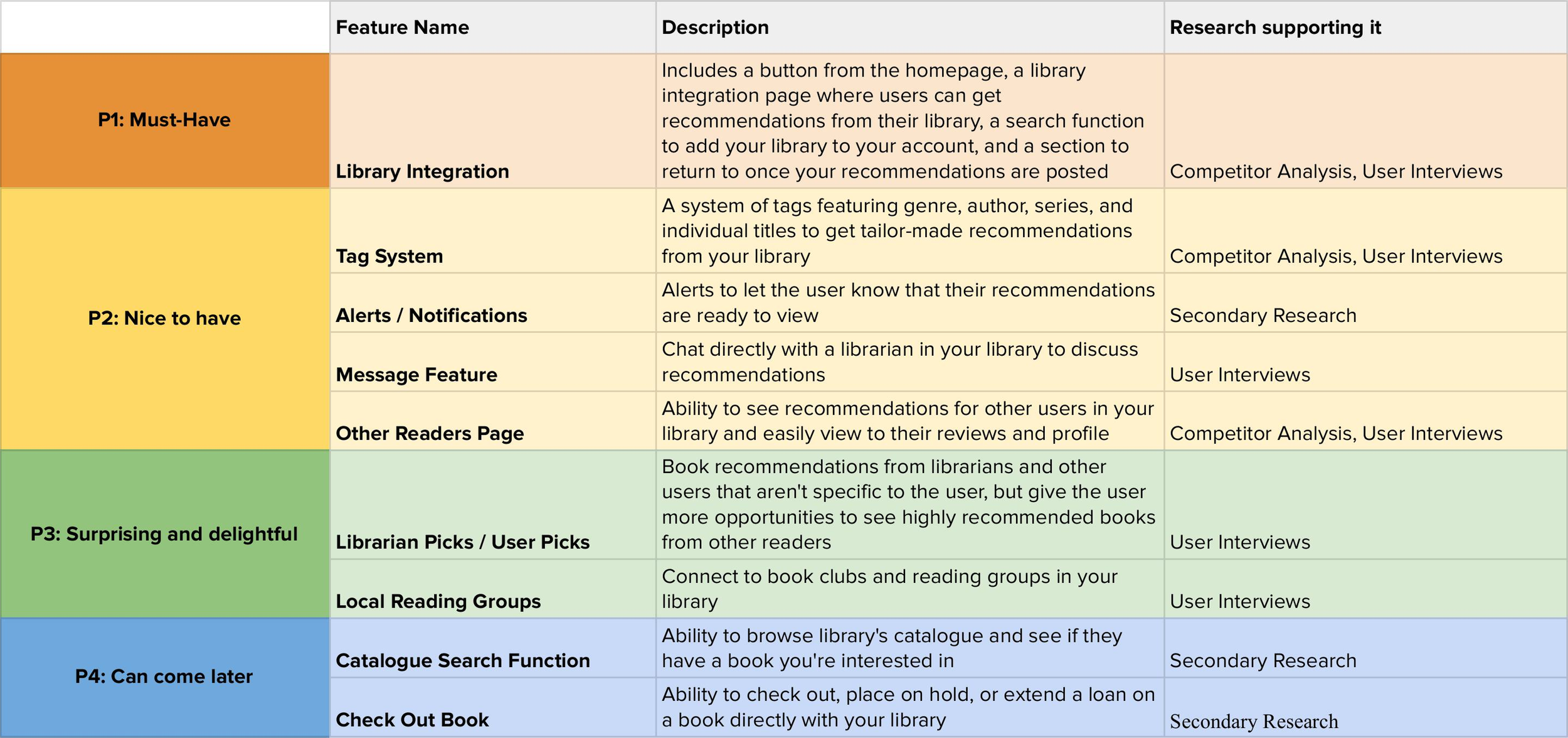The height and width of the screenshot is (738, 1568).
Task: Select the green P3: Surprising and delightful cell
Action: pos(164,534)
